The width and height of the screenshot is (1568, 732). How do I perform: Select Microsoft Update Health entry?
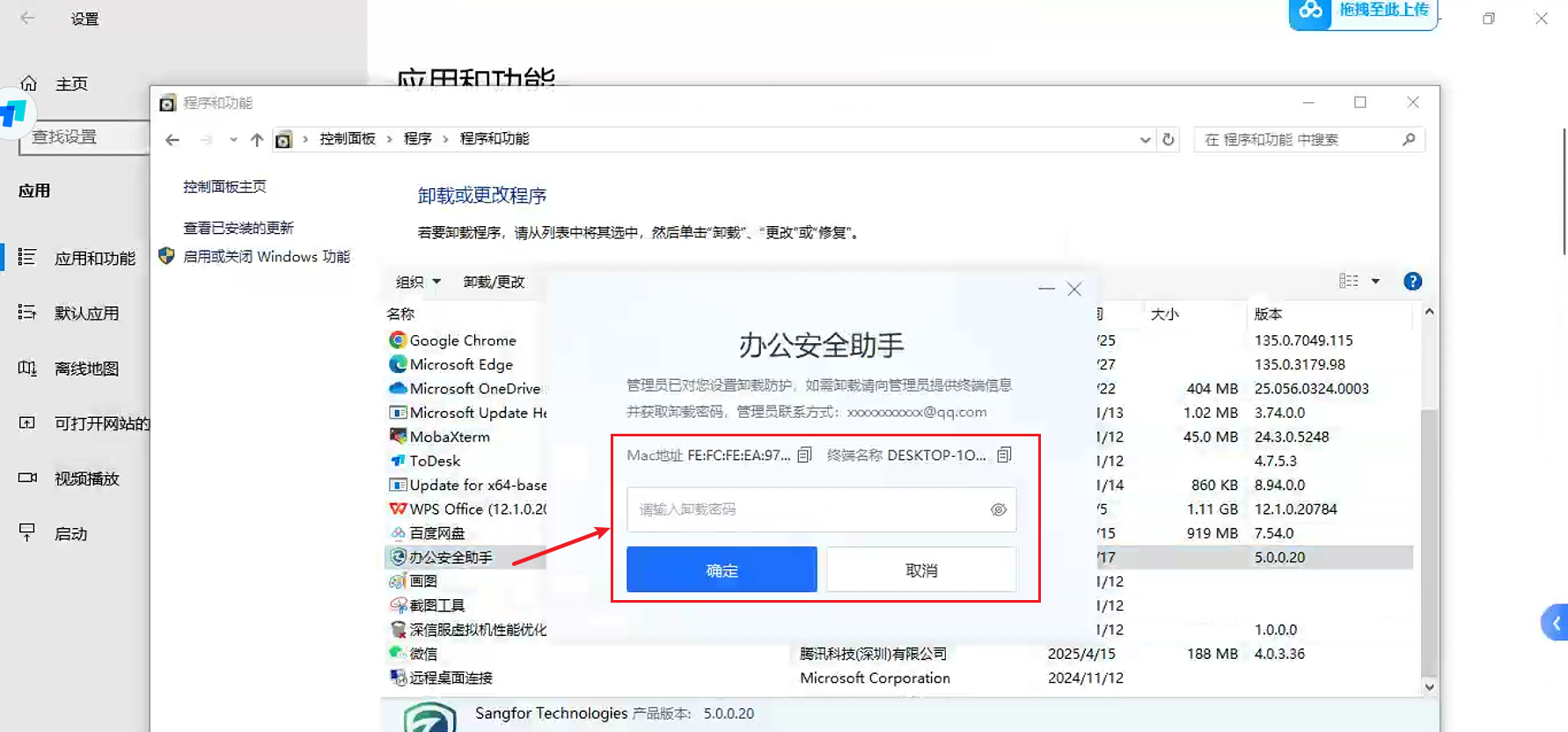click(x=467, y=413)
